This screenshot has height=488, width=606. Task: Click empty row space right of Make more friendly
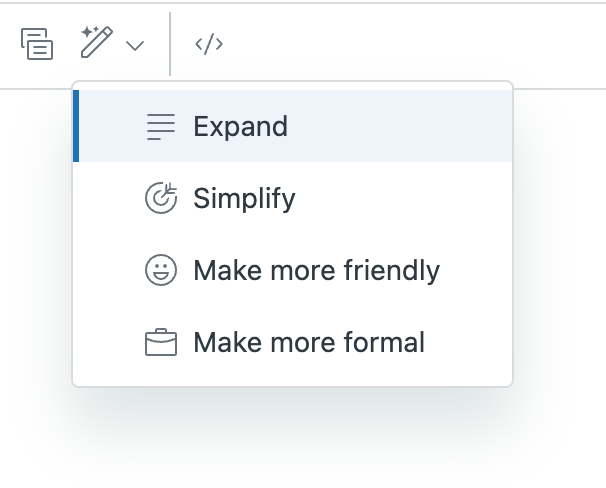point(476,270)
